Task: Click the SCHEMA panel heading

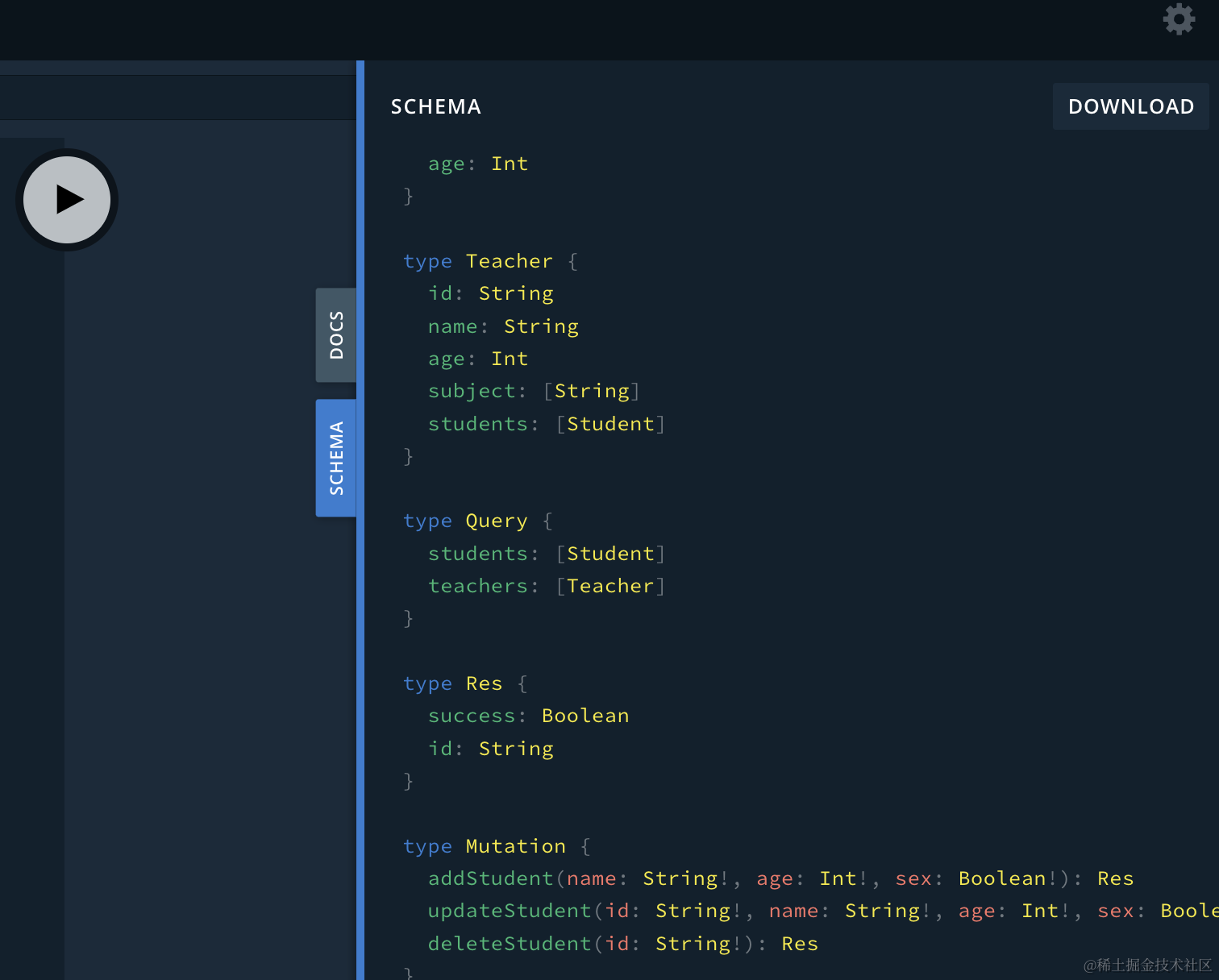Action: click(435, 106)
